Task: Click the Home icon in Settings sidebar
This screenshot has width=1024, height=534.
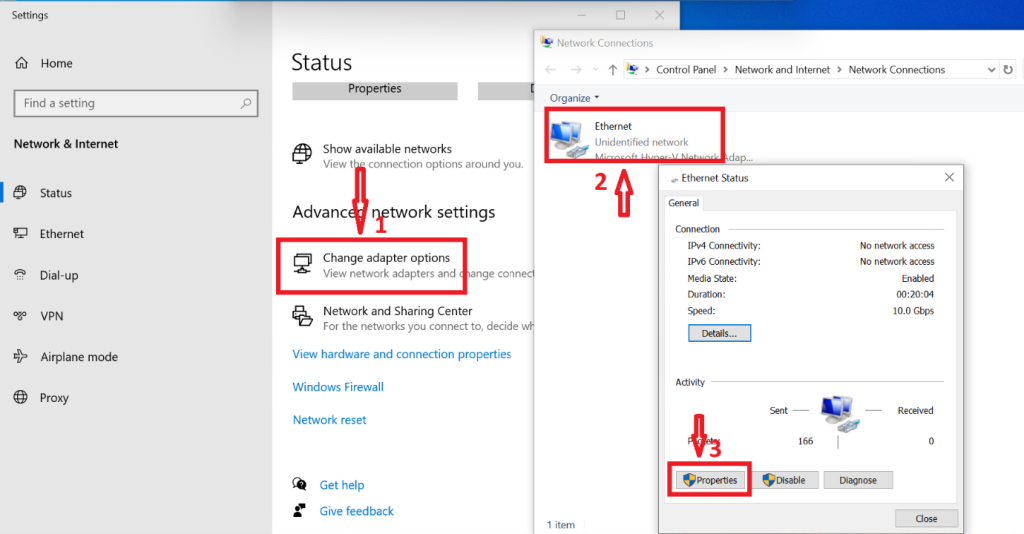Action: [21, 63]
